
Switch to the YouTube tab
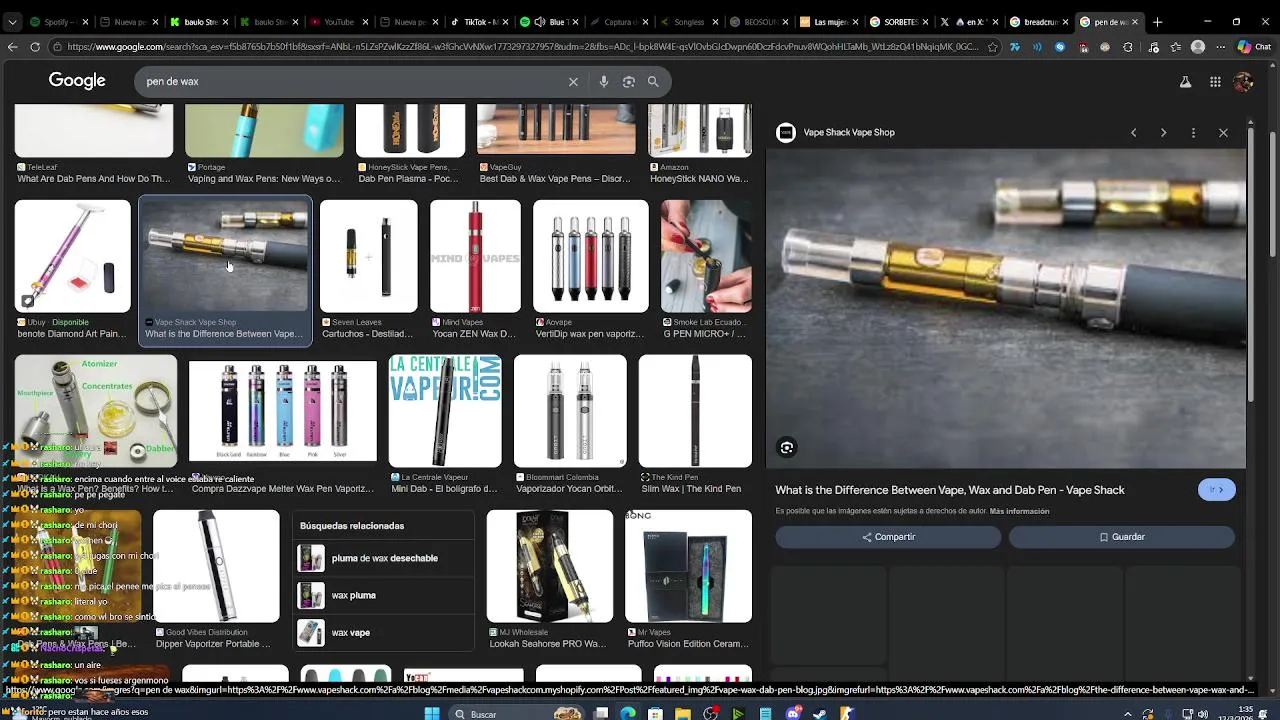(x=339, y=22)
